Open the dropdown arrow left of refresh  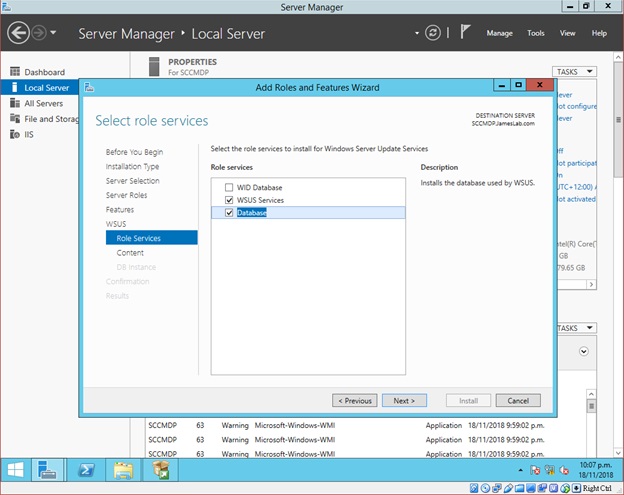tap(417, 33)
